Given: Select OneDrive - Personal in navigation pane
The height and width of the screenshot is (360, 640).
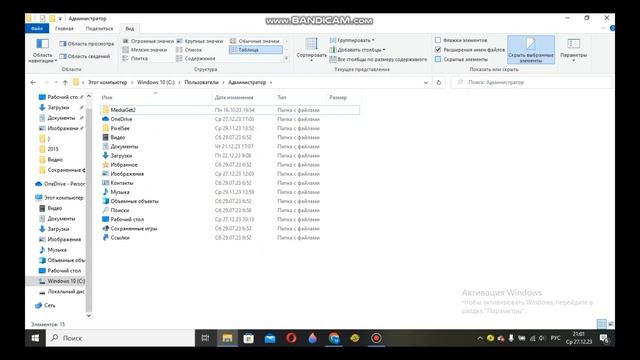Looking at the screenshot, I should click(60, 184).
